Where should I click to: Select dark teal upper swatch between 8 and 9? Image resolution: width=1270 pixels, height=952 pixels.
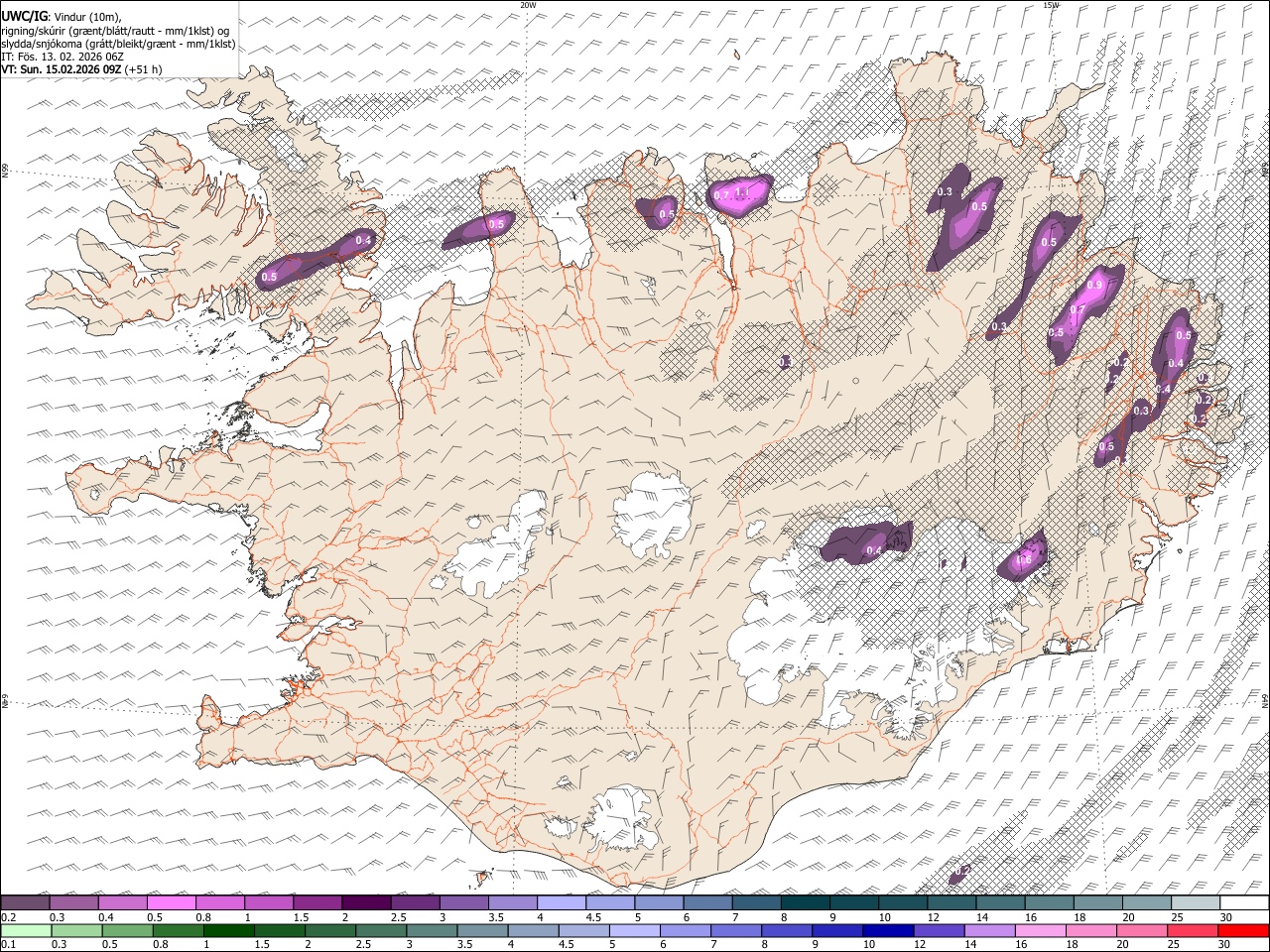click(x=805, y=902)
